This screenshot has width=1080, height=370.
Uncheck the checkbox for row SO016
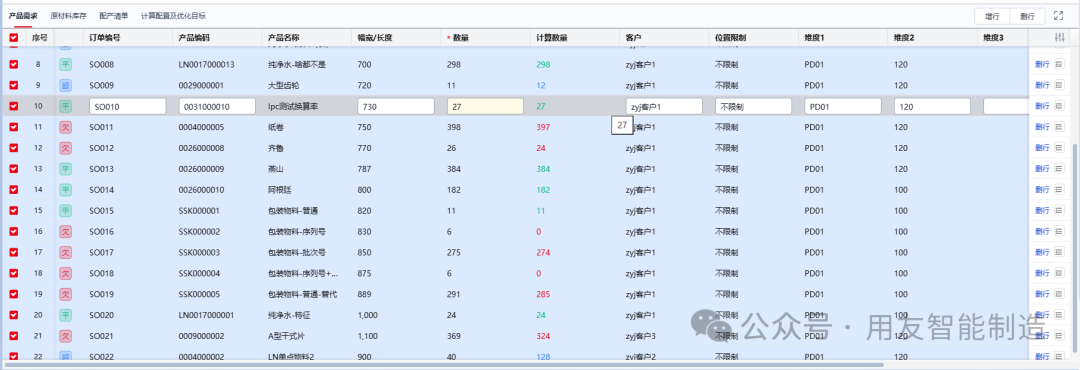tap(14, 232)
